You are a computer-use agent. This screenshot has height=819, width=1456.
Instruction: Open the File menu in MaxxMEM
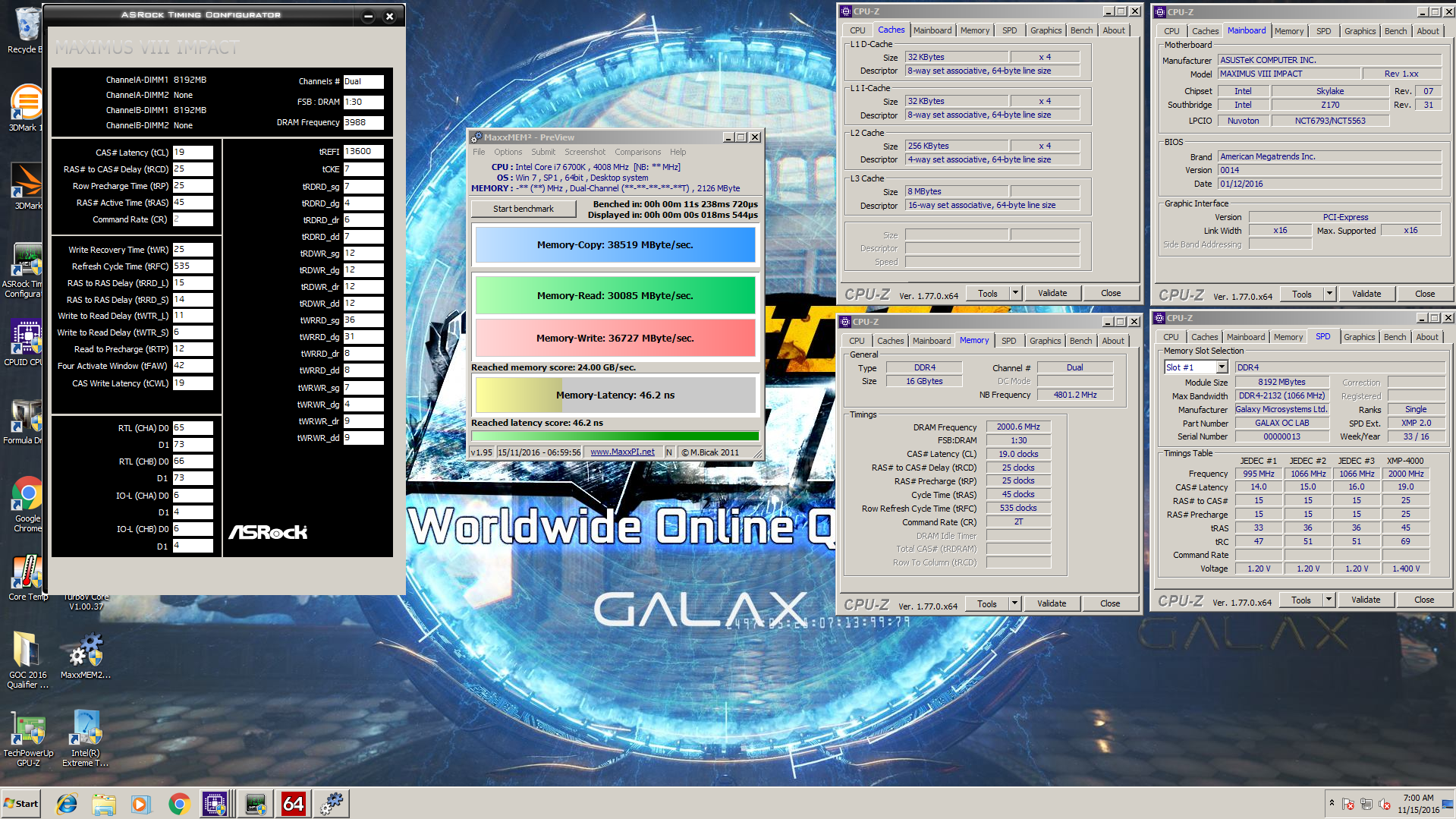[x=479, y=152]
